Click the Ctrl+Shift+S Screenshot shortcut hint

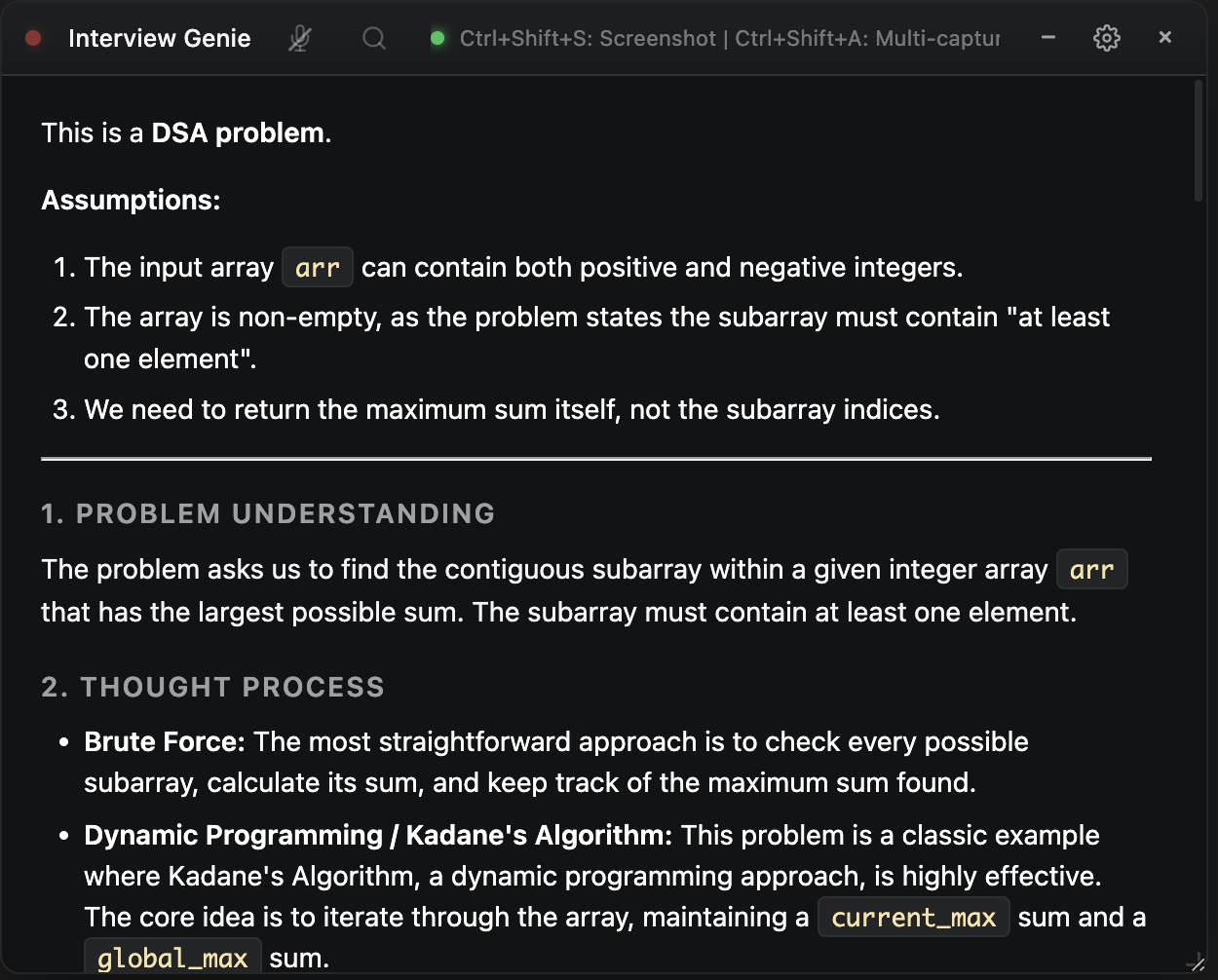pos(588,38)
